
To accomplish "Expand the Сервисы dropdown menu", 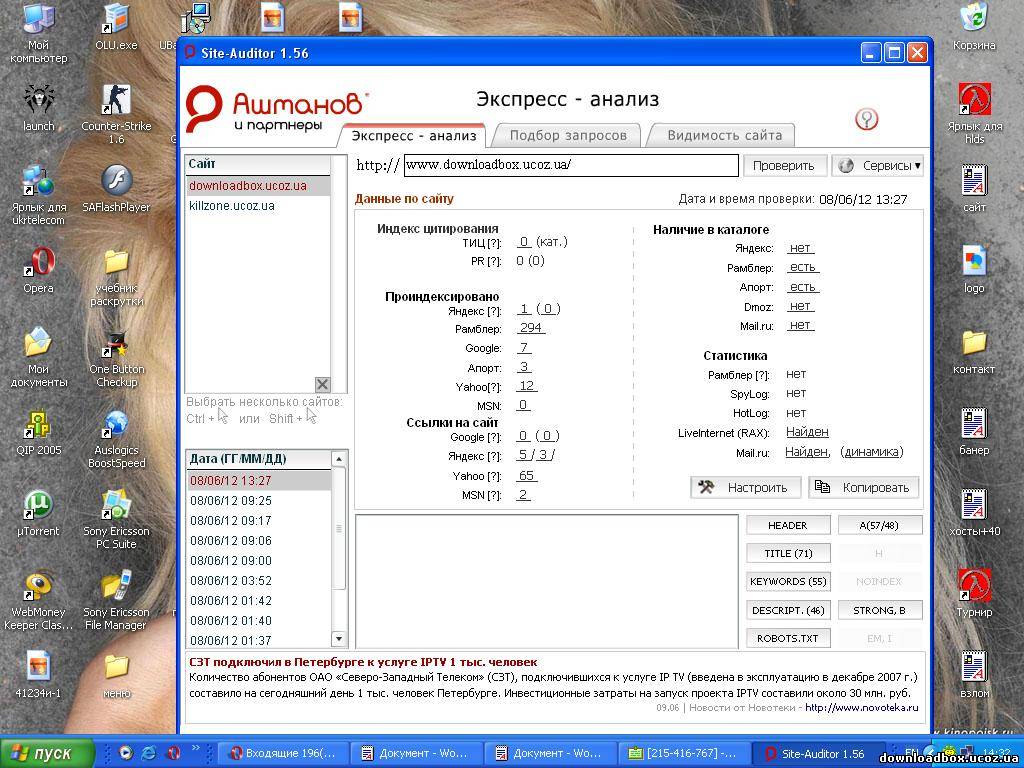I will 878,165.
